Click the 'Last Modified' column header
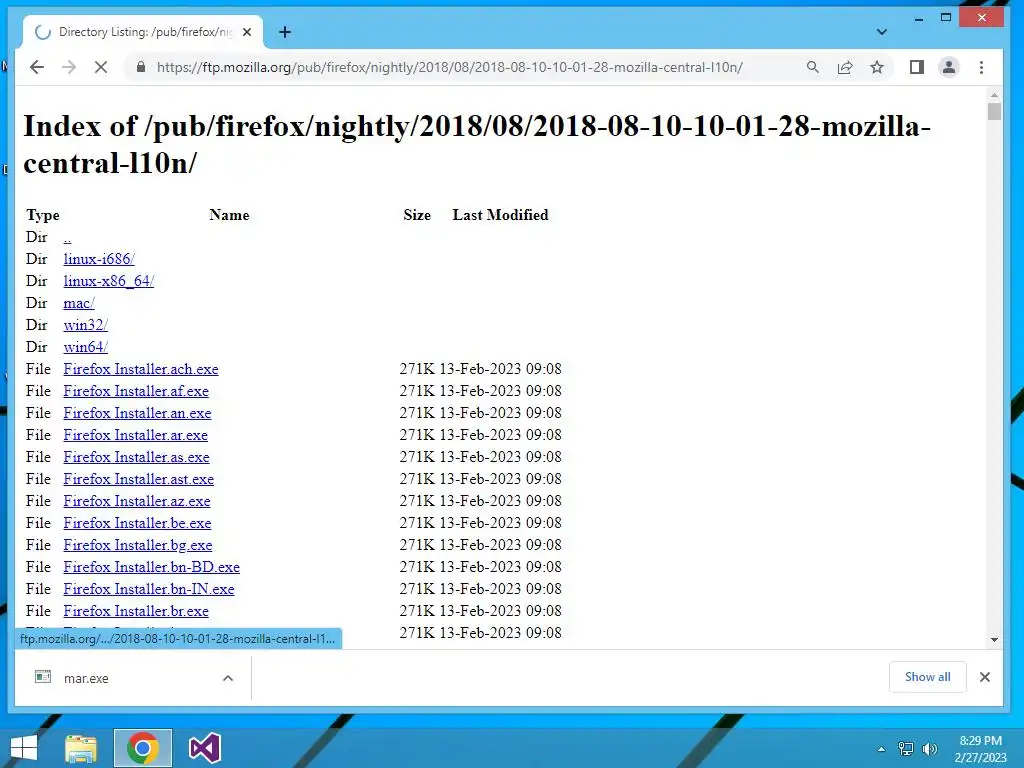This screenshot has height=768, width=1024. [500, 215]
